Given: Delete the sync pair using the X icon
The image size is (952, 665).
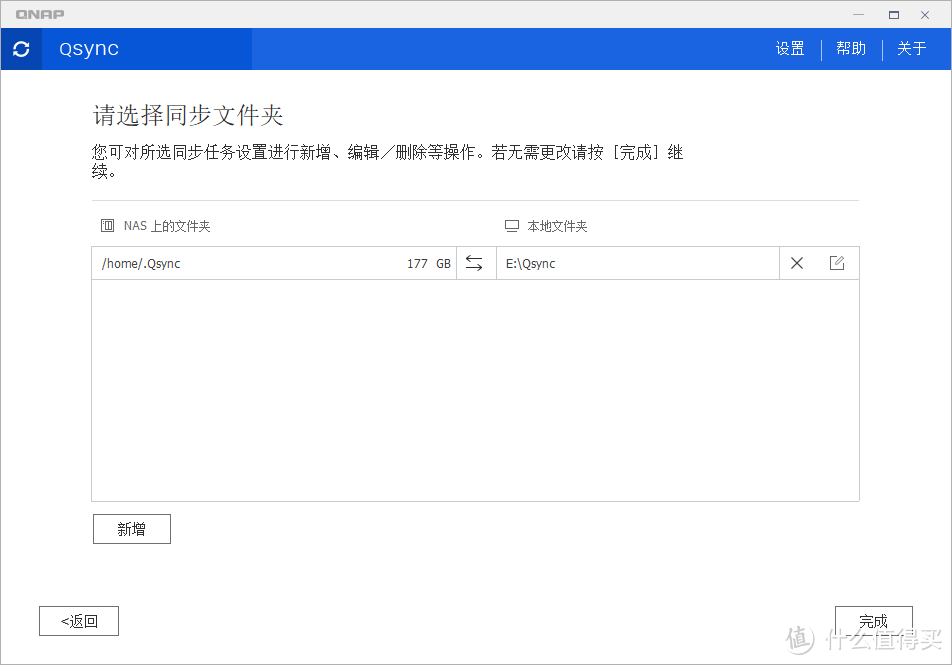Looking at the screenshot, I should [797, 263].
